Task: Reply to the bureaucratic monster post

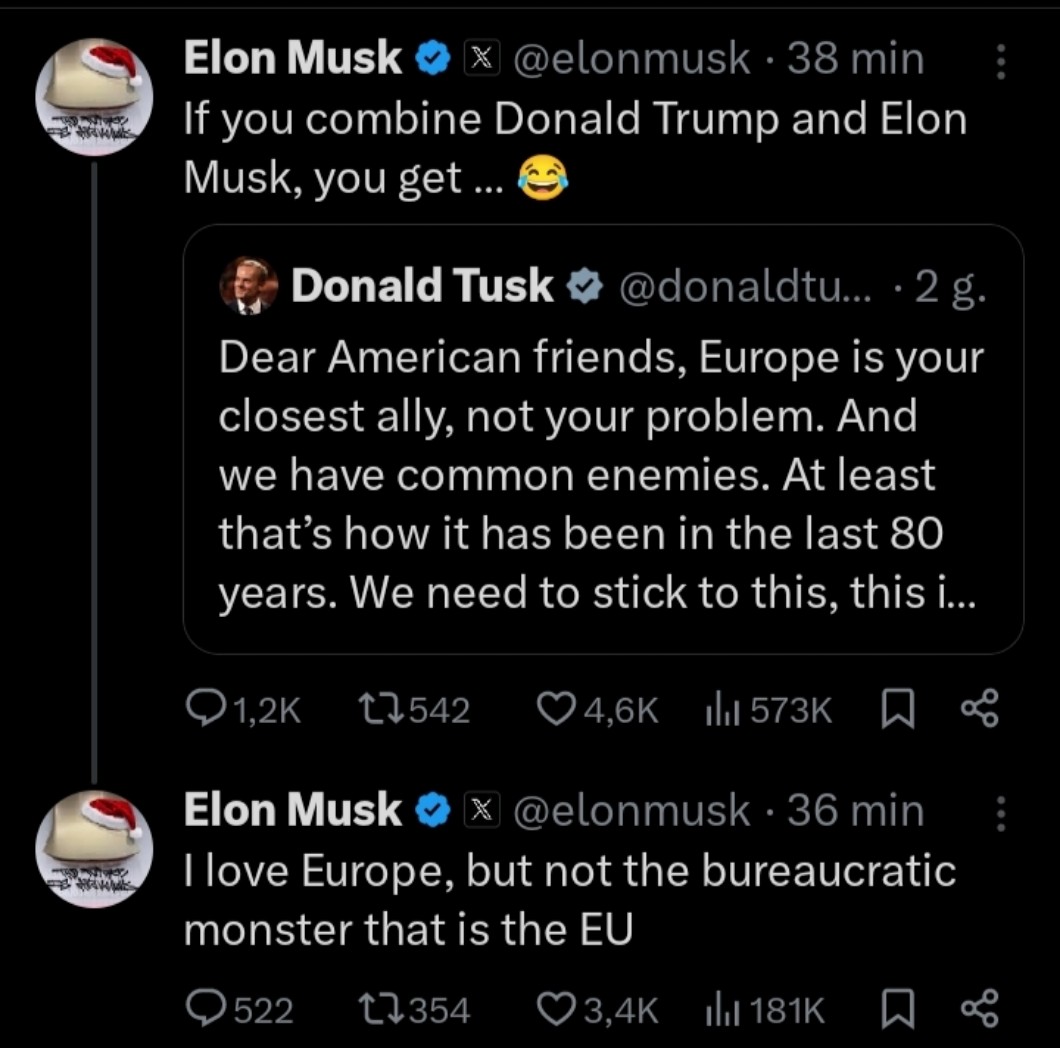Action: coord(207,1010)
